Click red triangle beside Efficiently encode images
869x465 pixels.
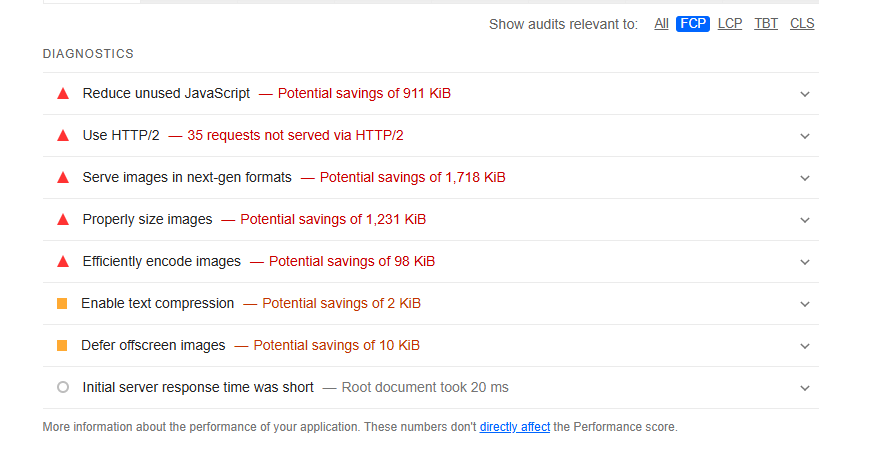pyautogui.click(x=63, y=262)
